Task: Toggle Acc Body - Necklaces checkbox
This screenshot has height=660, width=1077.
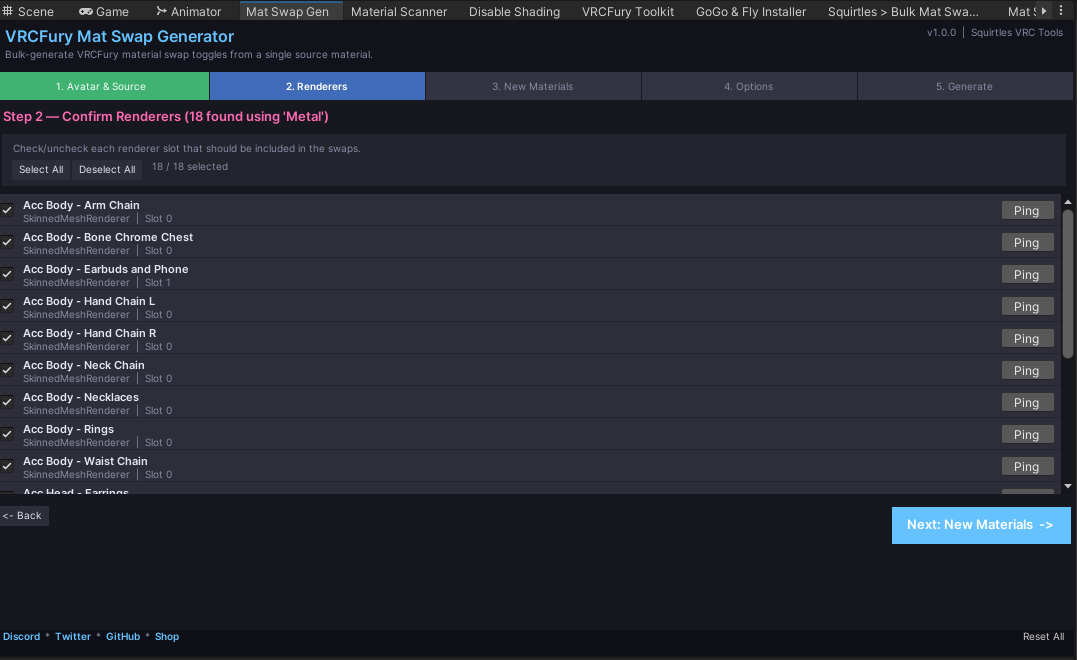Action: (7, 402)
